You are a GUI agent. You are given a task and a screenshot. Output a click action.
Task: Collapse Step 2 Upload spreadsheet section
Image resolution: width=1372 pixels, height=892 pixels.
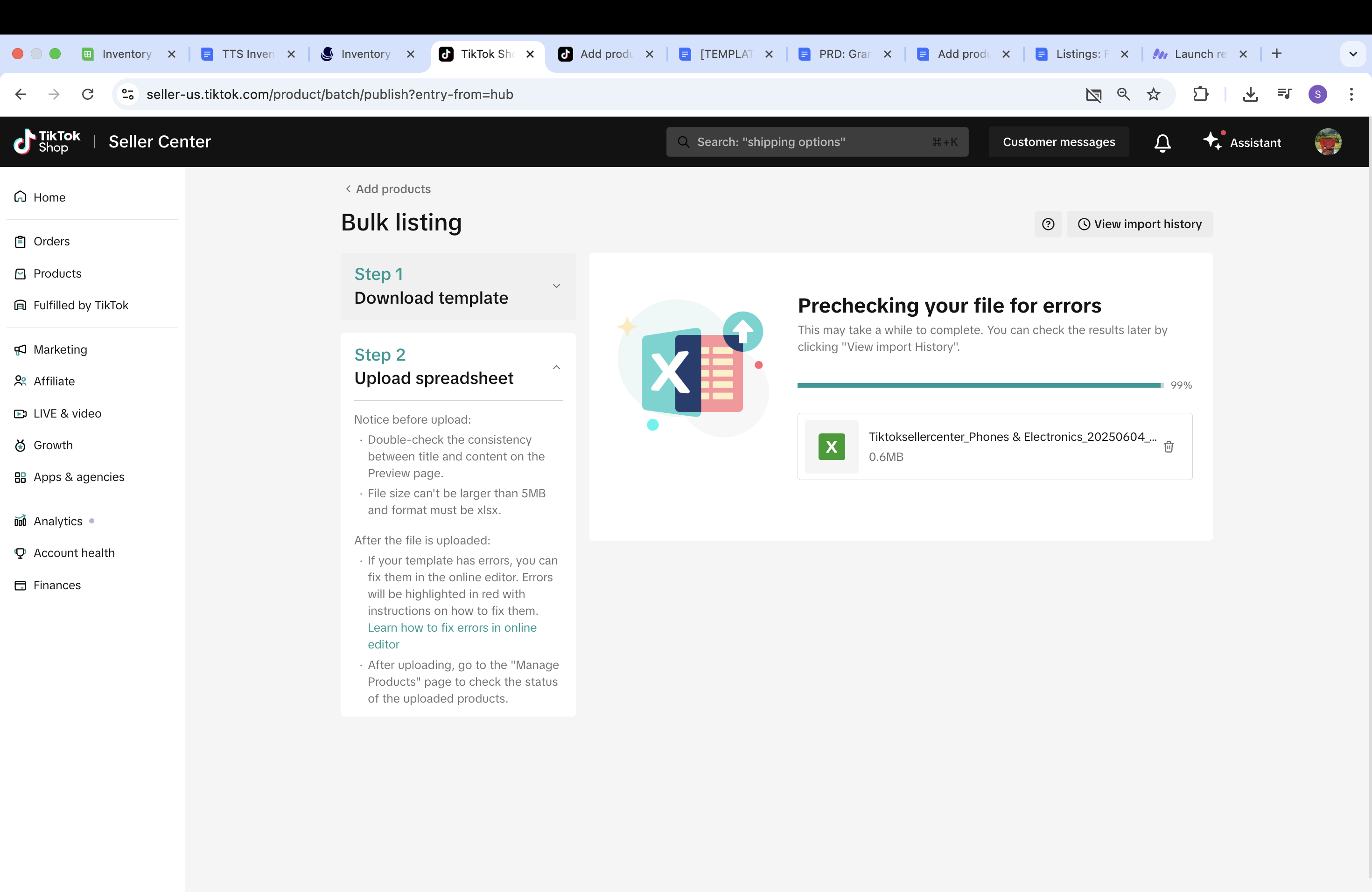tap(556, 367)
